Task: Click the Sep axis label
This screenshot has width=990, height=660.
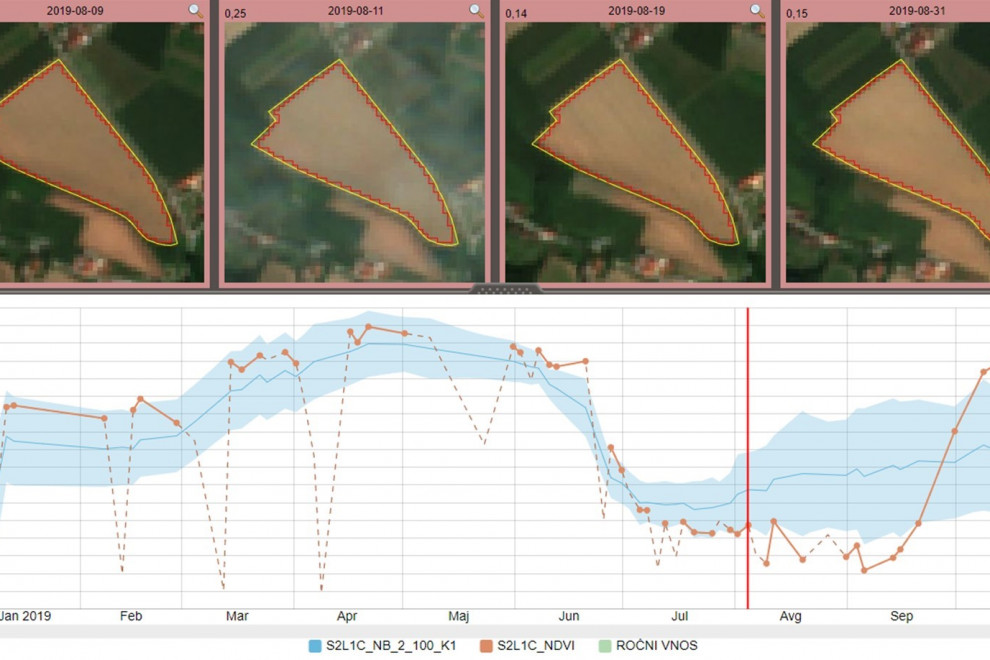Action: 901,616
